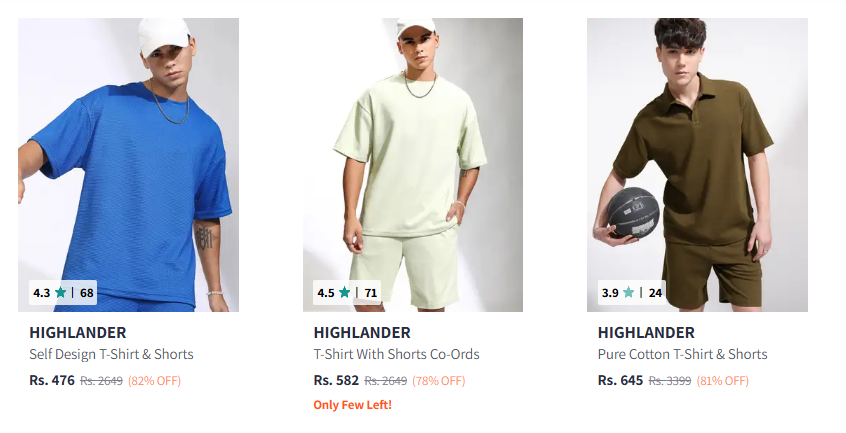Open the light green co-ords product image
846x433 pixels.
click(x=413, y=164)
